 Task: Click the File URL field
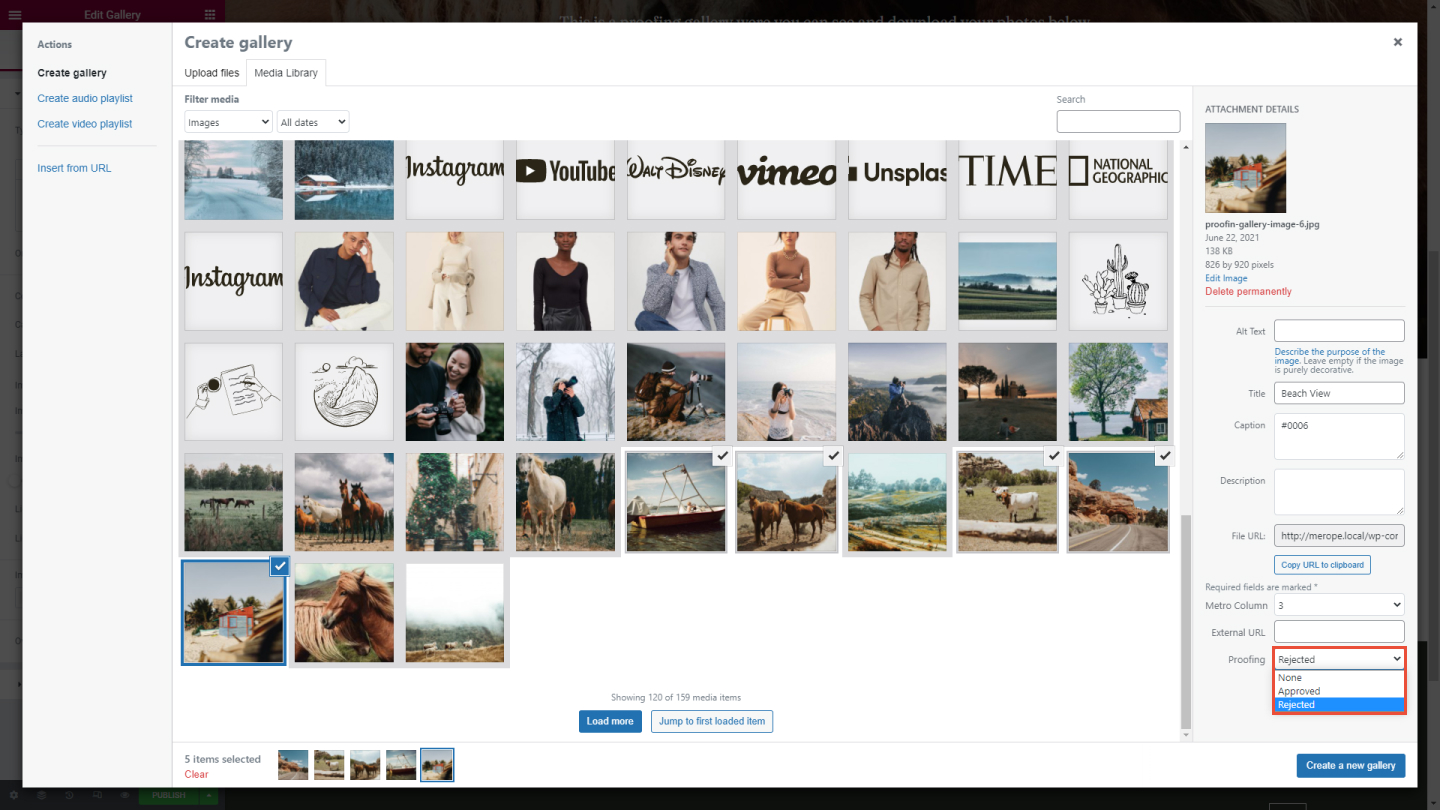(1339, 536)
